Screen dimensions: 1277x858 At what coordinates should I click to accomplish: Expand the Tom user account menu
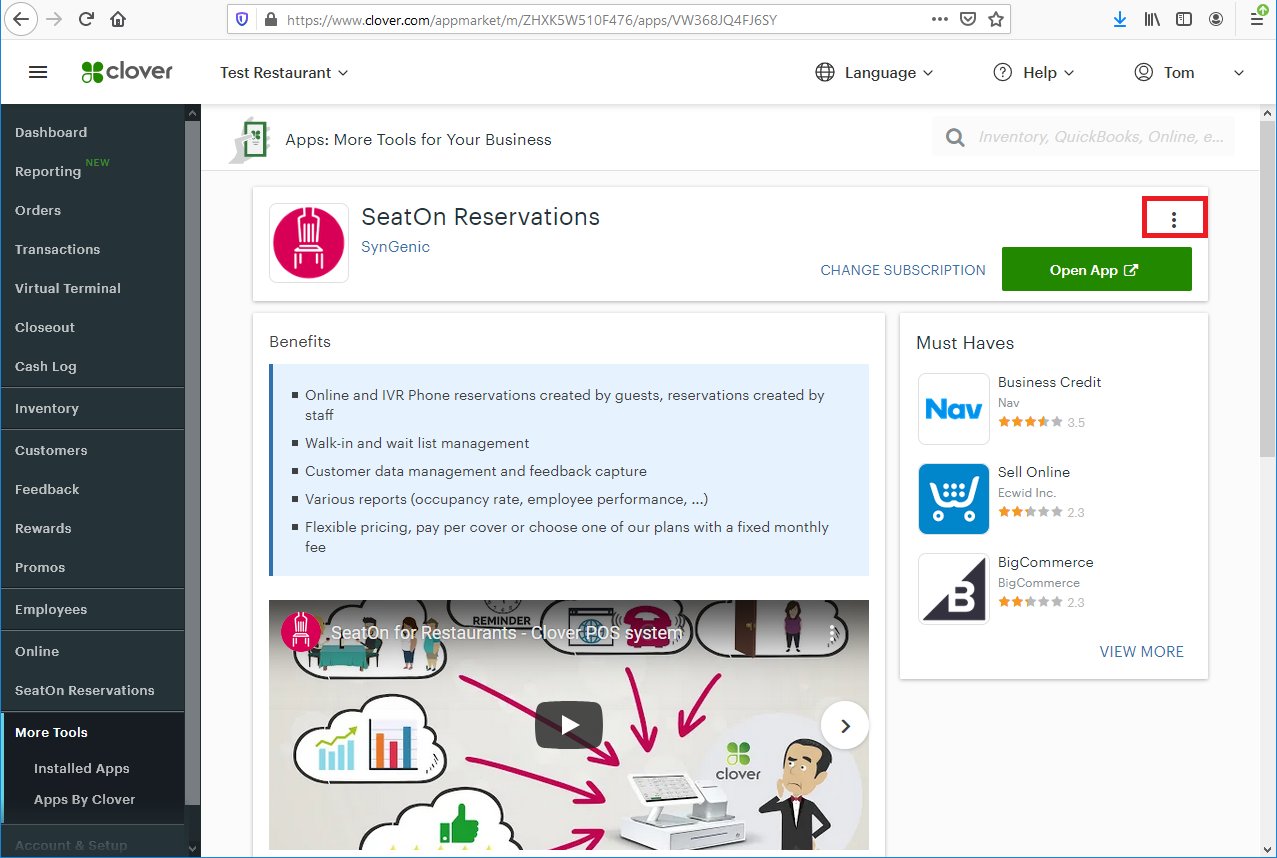1189,73
